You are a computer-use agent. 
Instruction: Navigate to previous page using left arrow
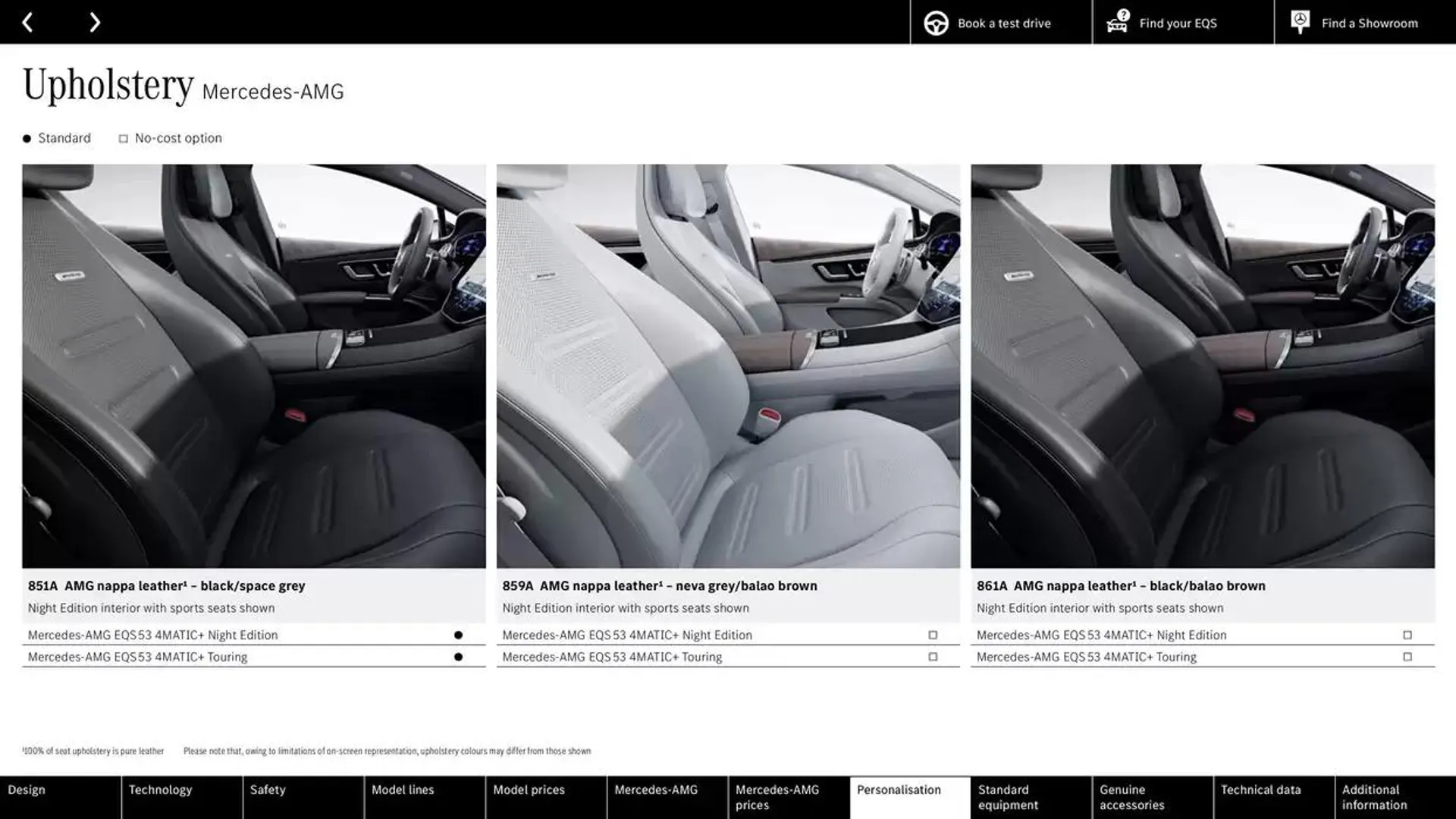(x=27, y=22)
